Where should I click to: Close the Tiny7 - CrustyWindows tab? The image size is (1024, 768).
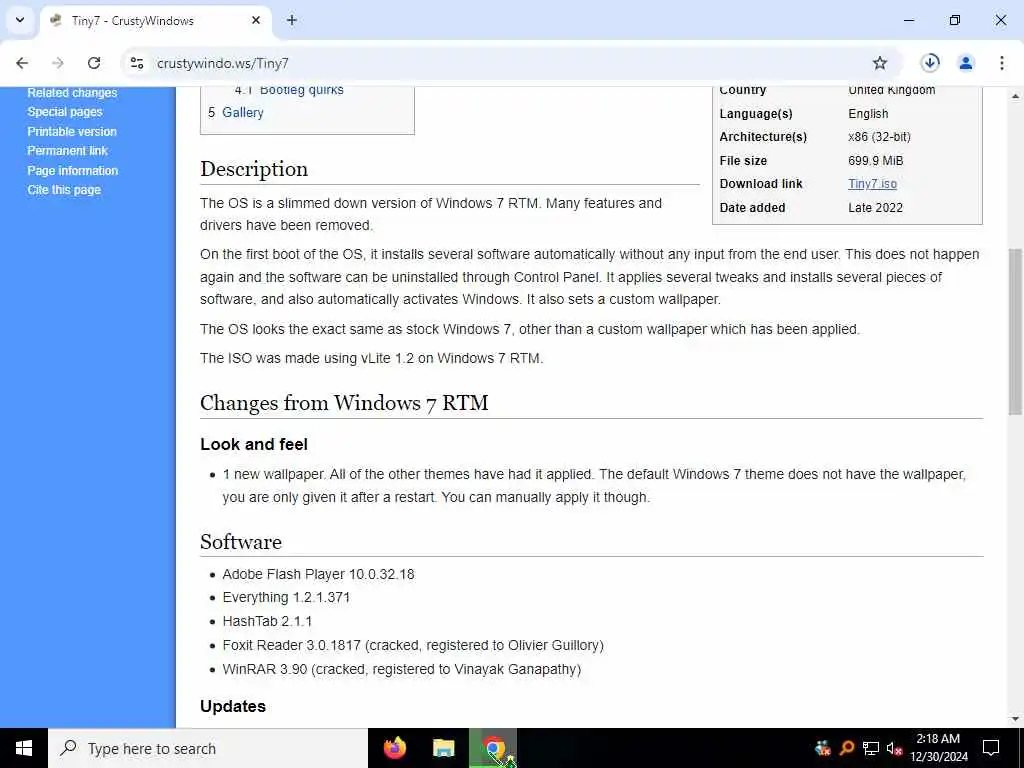click(256, 20)
